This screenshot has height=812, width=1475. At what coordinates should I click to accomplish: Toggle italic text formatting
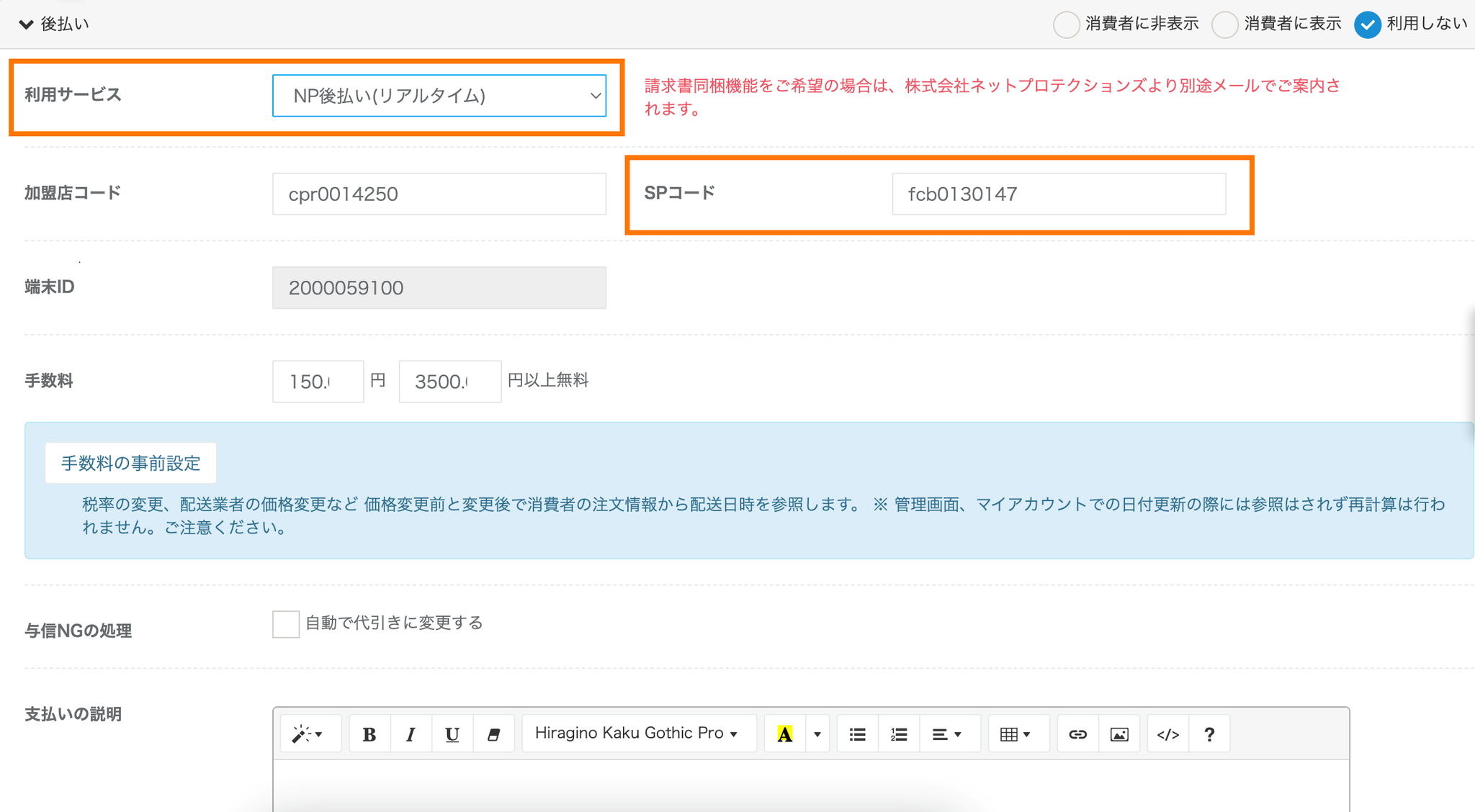click(411, 734)
